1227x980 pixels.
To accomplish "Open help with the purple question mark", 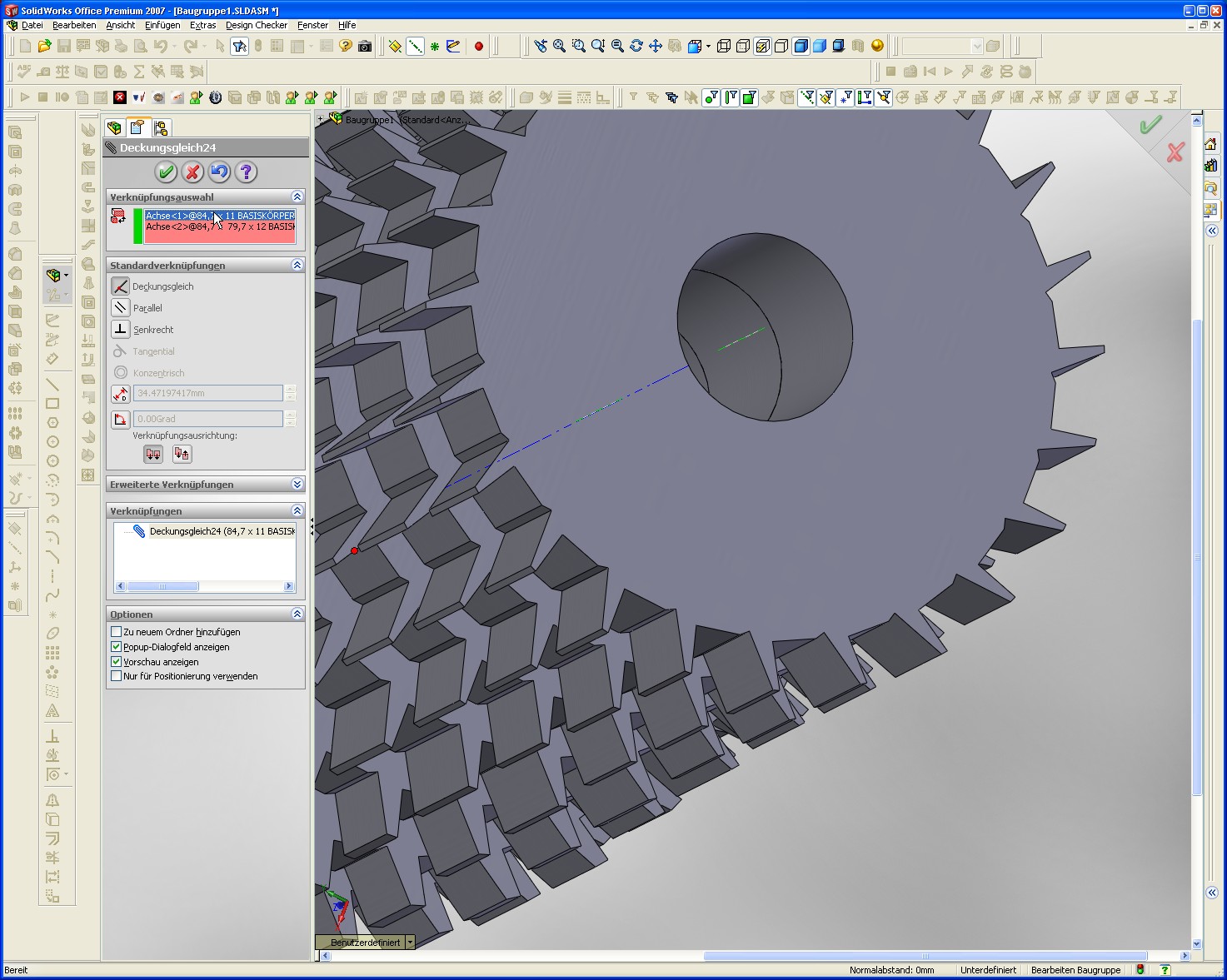I will point(246,172).
